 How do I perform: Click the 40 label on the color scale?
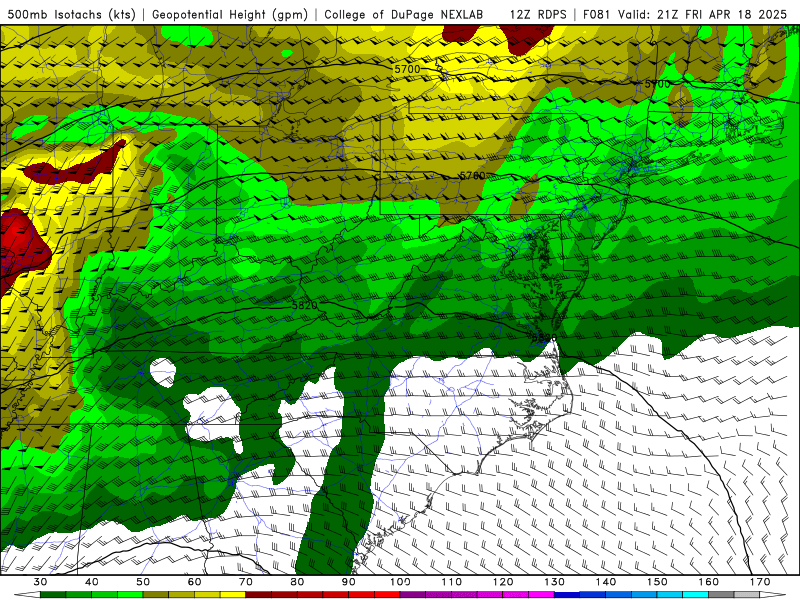tap(92, 582)
